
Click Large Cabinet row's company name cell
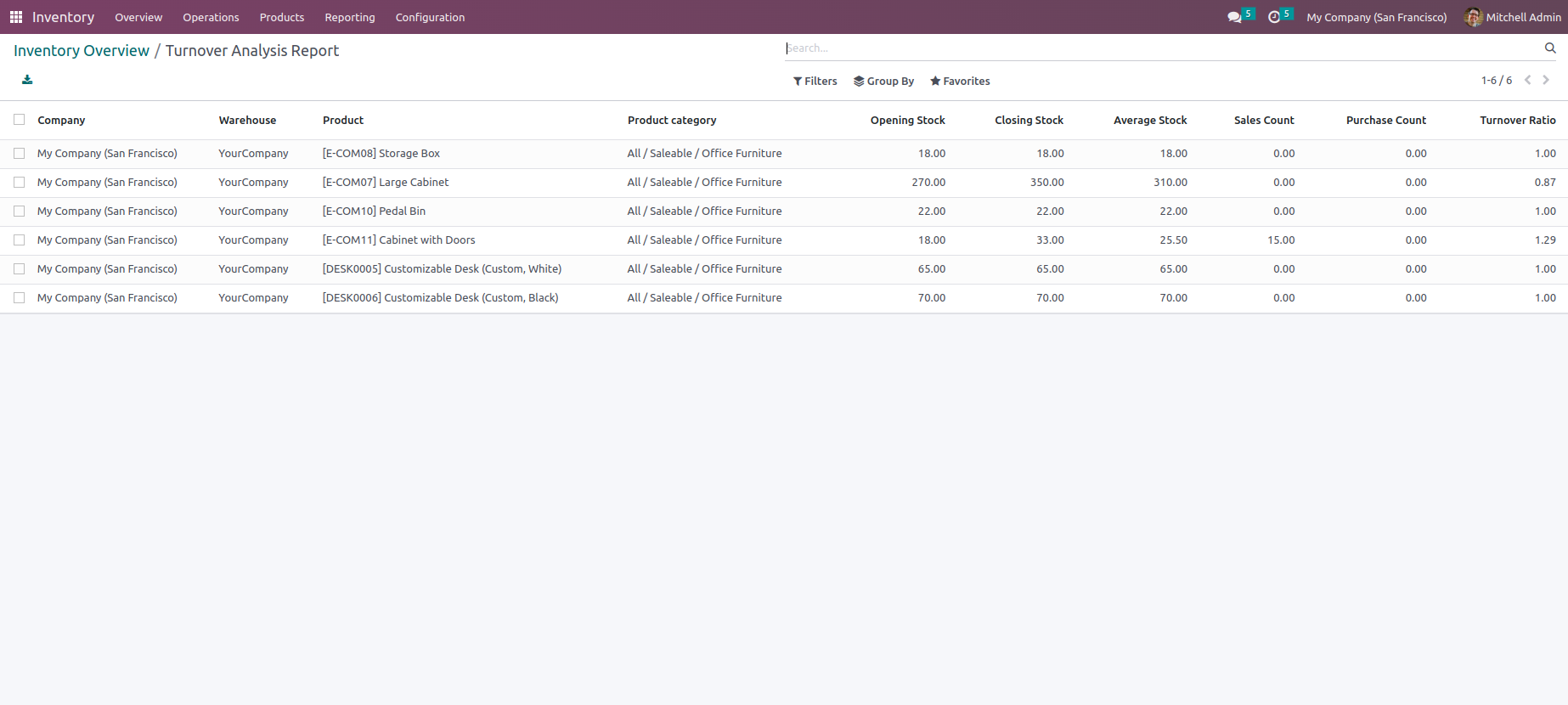pyautogui.click(x=107, y=183)
